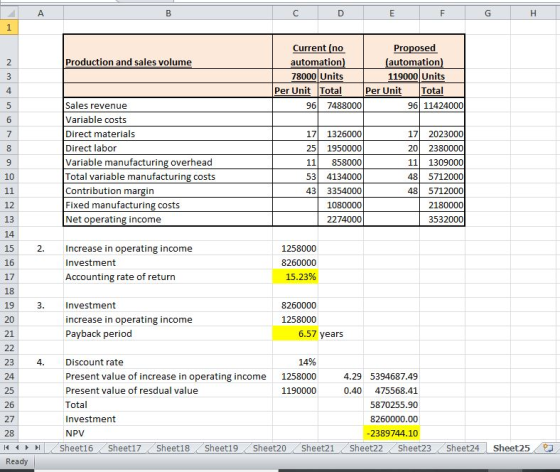Select highlighted -2389744.10 NPV cell
The width and height of the screenshot is (560, 472).
391,433
